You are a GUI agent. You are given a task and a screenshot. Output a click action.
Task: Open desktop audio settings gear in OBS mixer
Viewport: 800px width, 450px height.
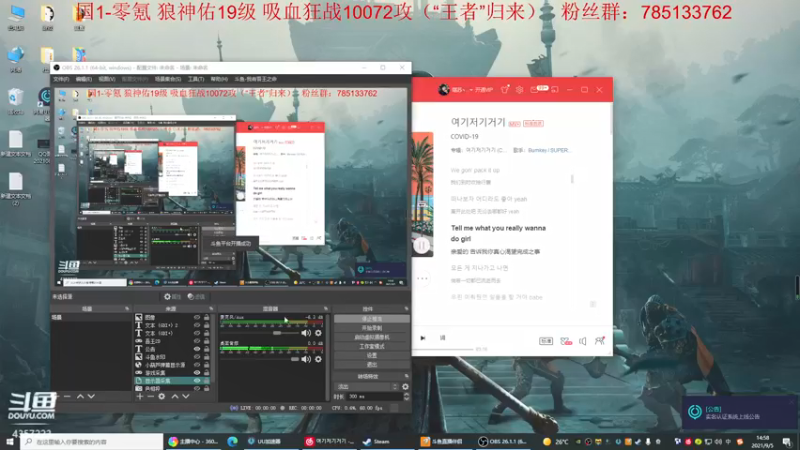pos(318,359)
